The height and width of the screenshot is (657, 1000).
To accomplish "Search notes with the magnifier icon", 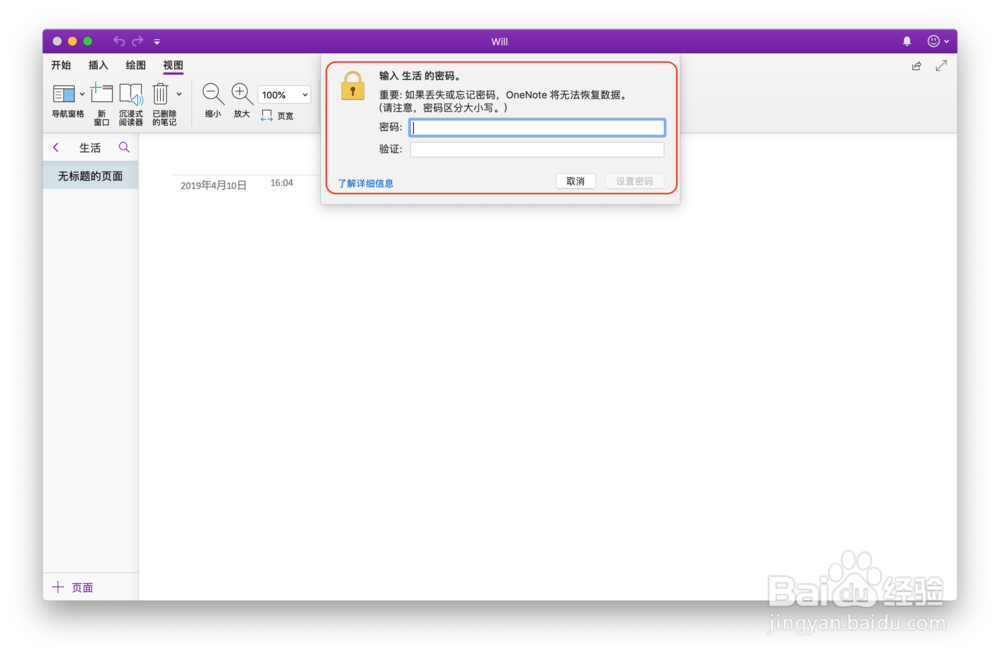I will coord(124,147).
